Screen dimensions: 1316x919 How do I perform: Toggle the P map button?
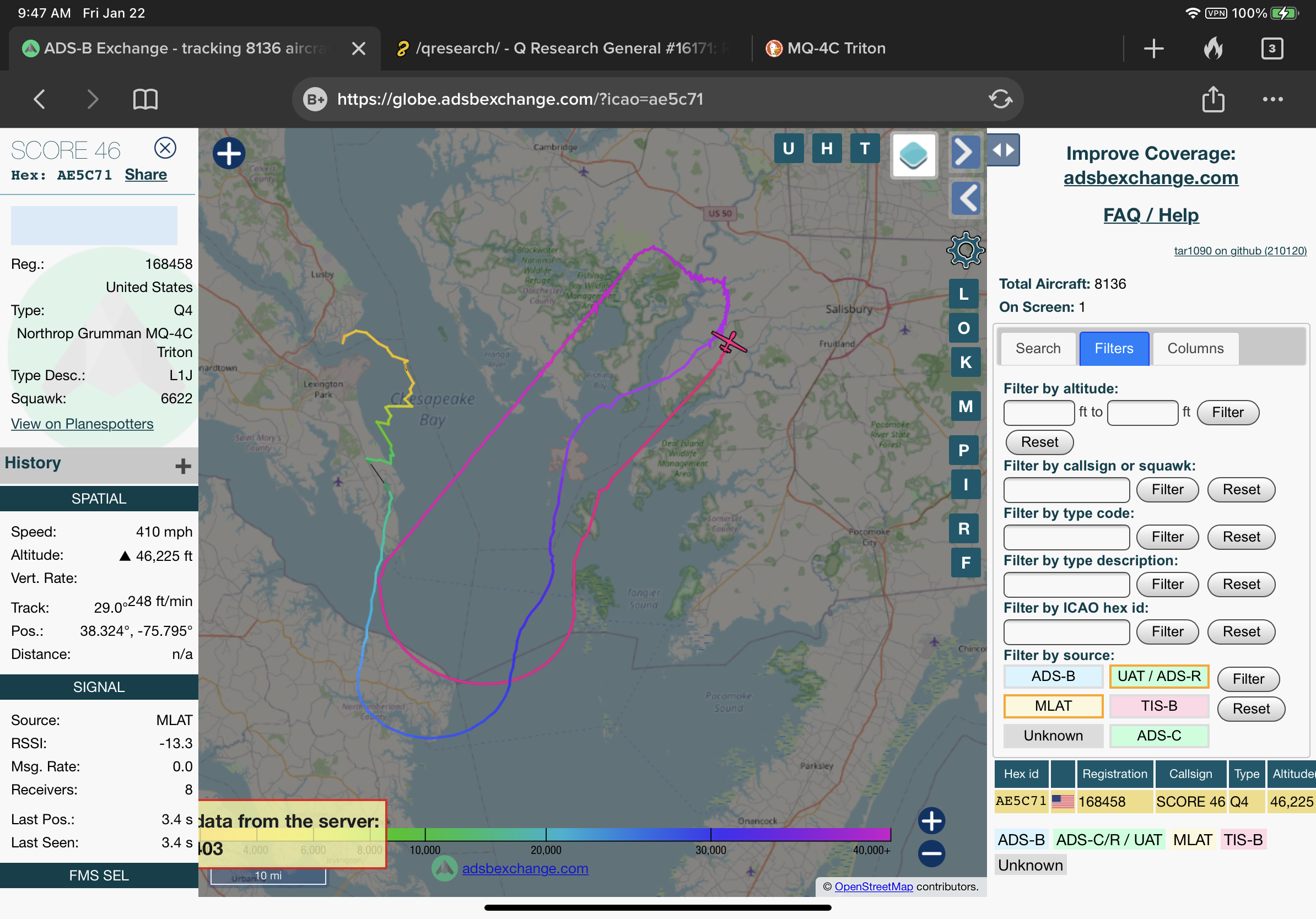tap(964, 450)
